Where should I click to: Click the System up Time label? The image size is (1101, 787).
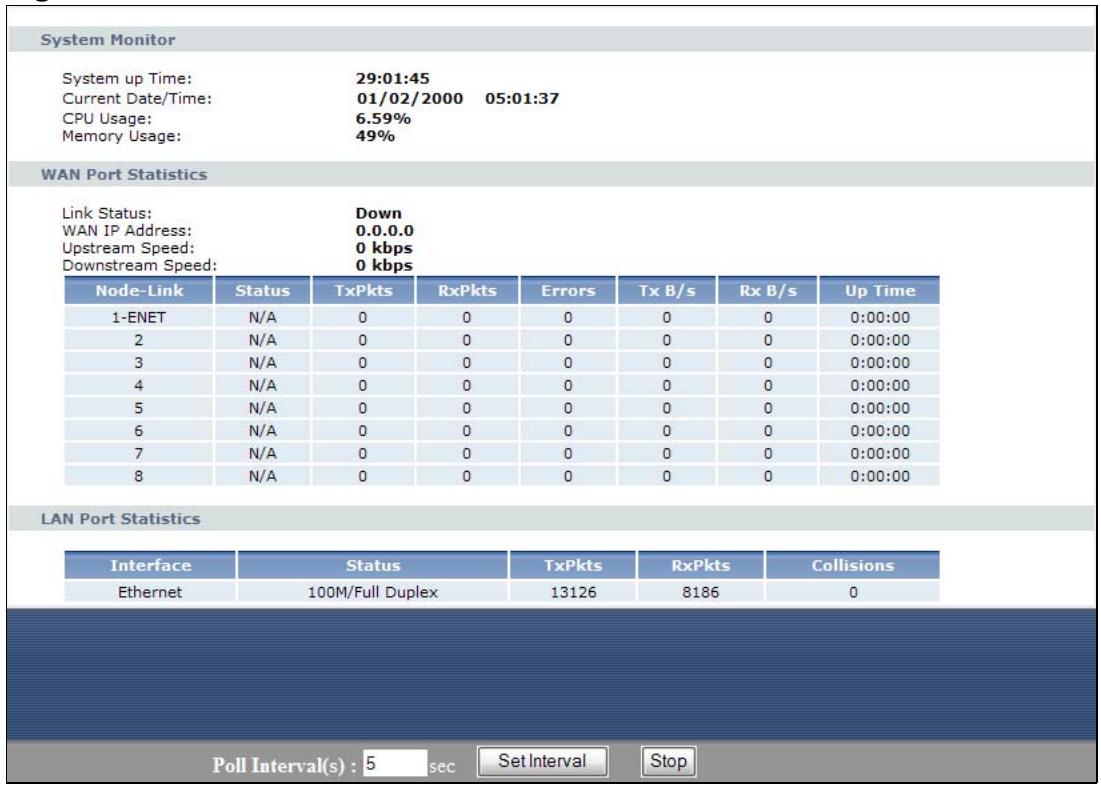(127, 79)
